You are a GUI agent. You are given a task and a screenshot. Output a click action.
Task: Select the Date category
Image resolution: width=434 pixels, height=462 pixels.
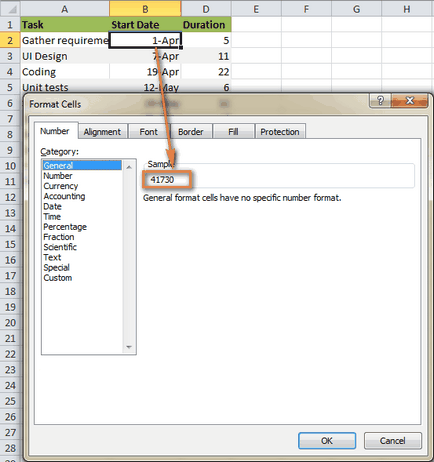coord(52,207)
